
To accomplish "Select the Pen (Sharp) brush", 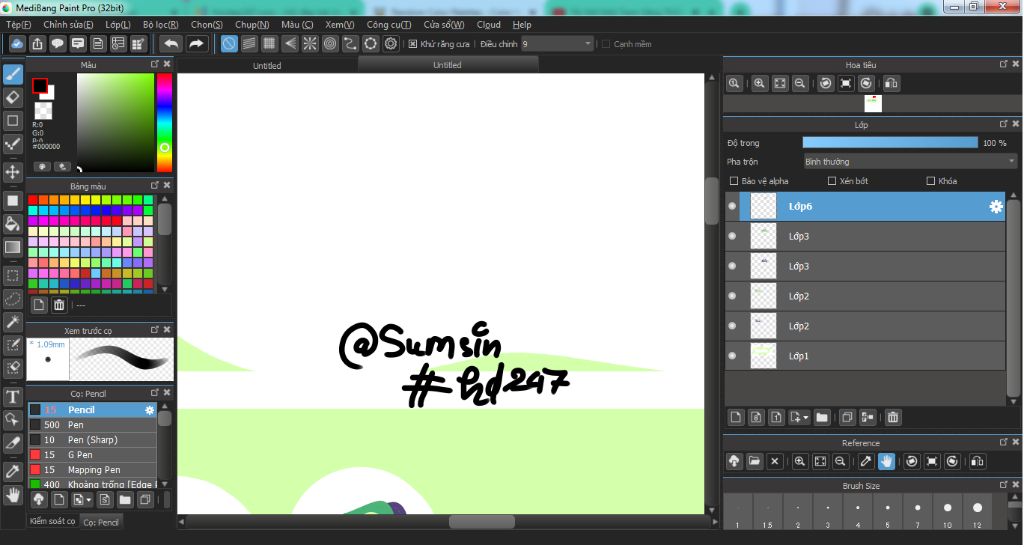I will 92,440.
